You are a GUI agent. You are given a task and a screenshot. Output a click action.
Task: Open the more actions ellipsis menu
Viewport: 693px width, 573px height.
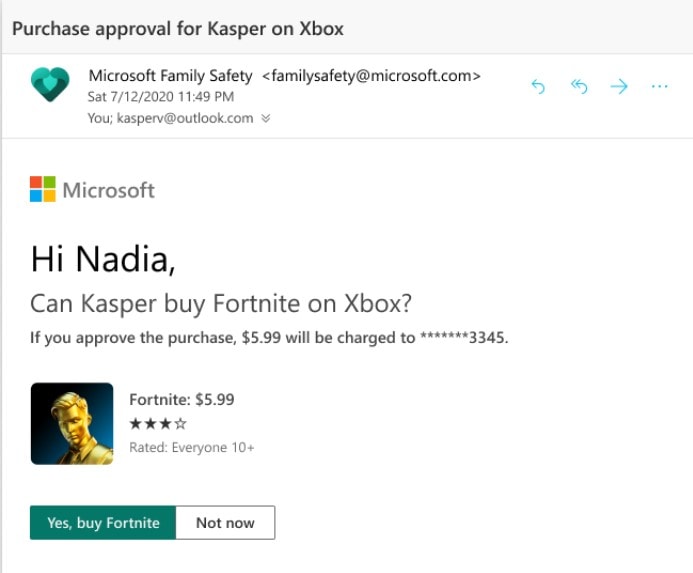point(659,86)
